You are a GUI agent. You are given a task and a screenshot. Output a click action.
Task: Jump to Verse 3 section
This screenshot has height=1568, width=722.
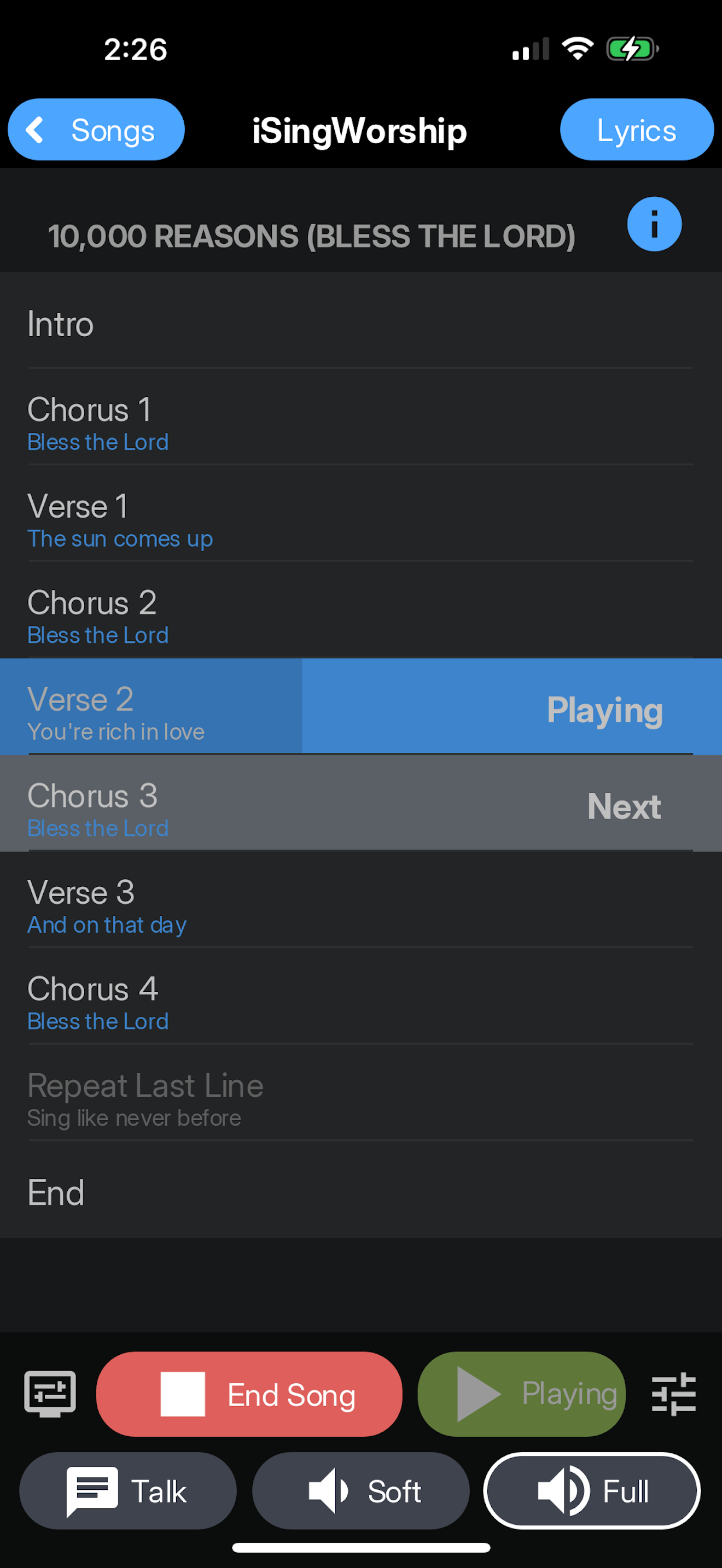coord(243,906)
